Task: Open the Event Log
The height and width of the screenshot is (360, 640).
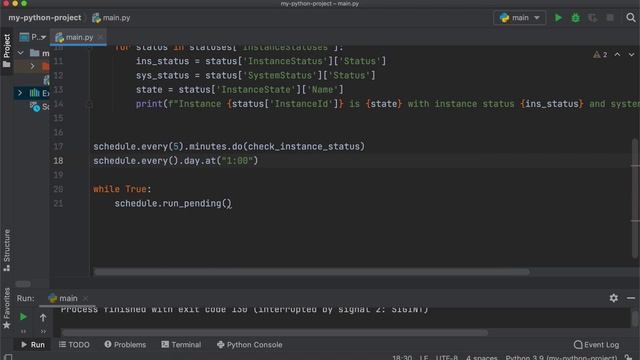Action: [596, 345]
